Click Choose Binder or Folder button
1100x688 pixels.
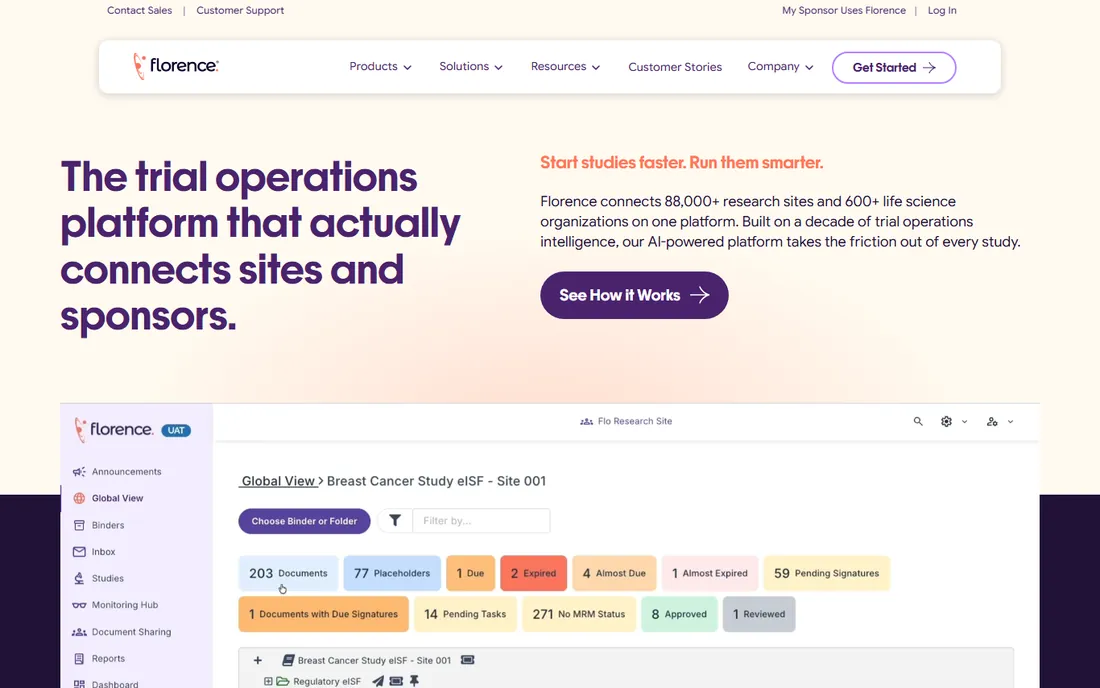304,521
